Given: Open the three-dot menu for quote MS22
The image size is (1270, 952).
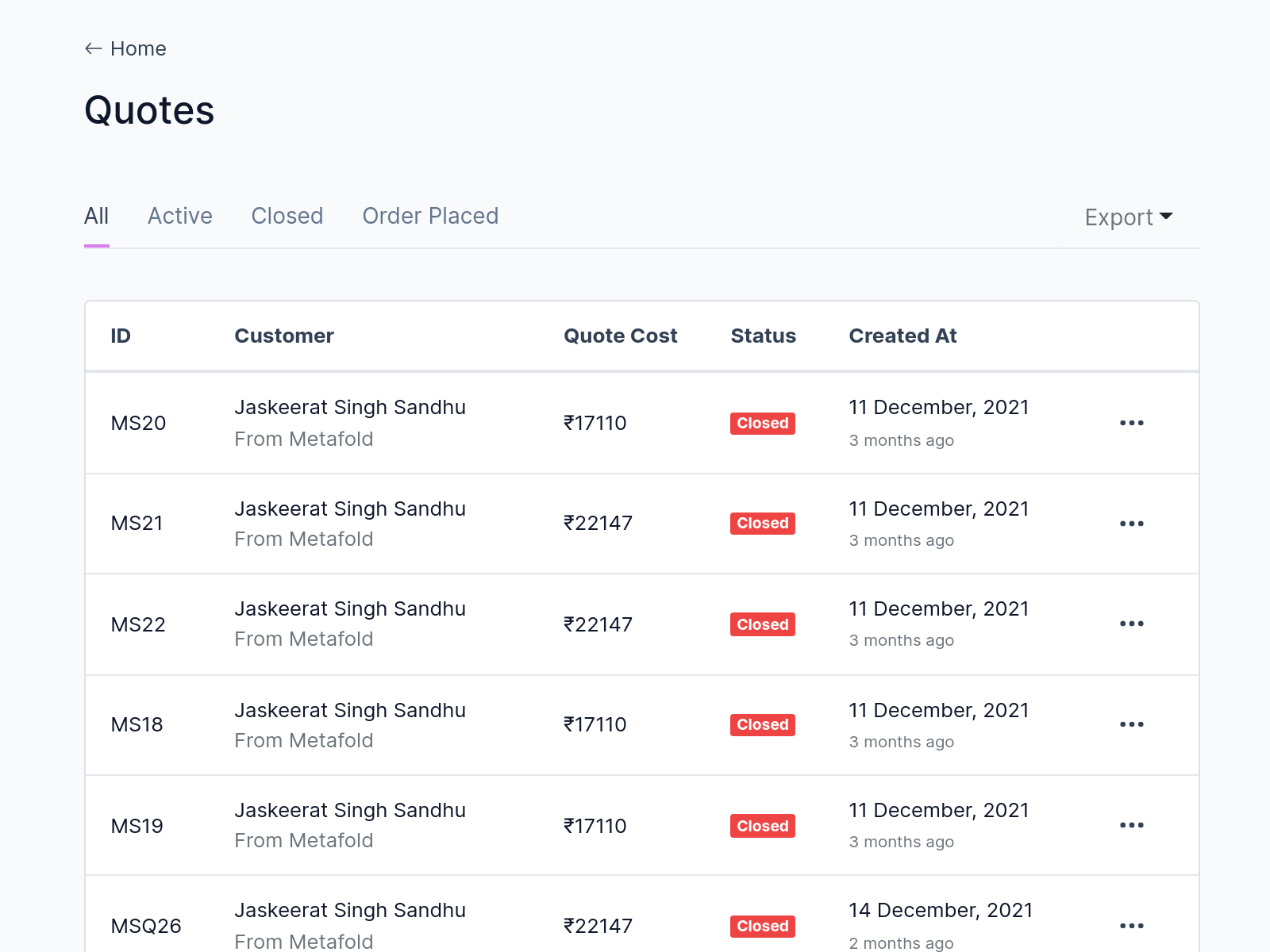Looking at the screenshot, I should 1132,624.
